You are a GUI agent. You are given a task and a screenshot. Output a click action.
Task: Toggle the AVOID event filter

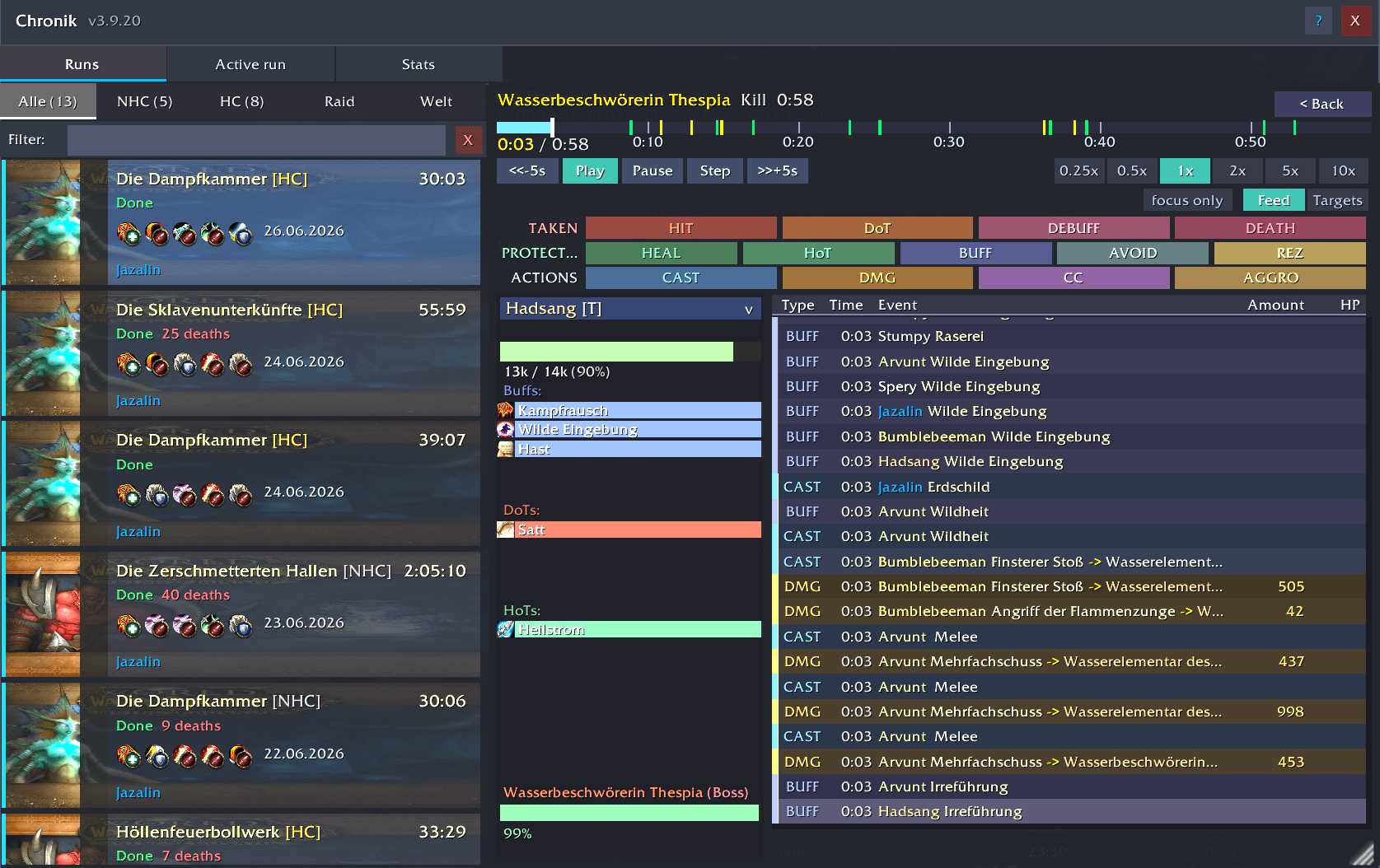click(1133, 253)
